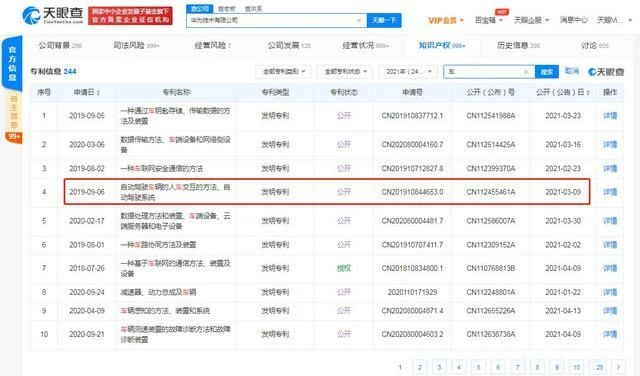Open 详情 for patent row 5
The height and width of the screenshot is (376, 640).
click(610, 221)
